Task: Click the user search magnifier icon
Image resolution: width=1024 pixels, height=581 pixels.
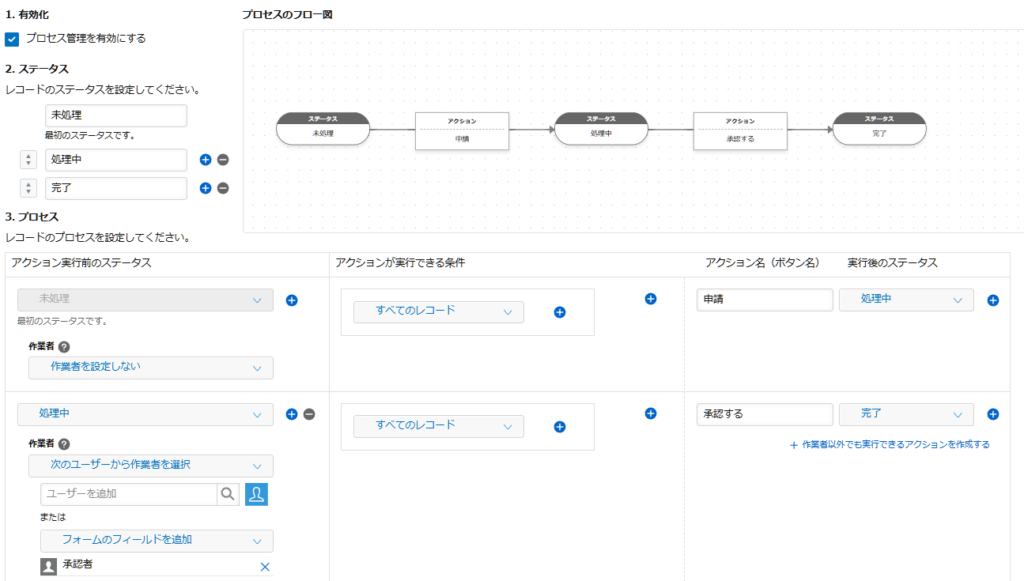Action: pyautogui.click(x=229, y=493)
